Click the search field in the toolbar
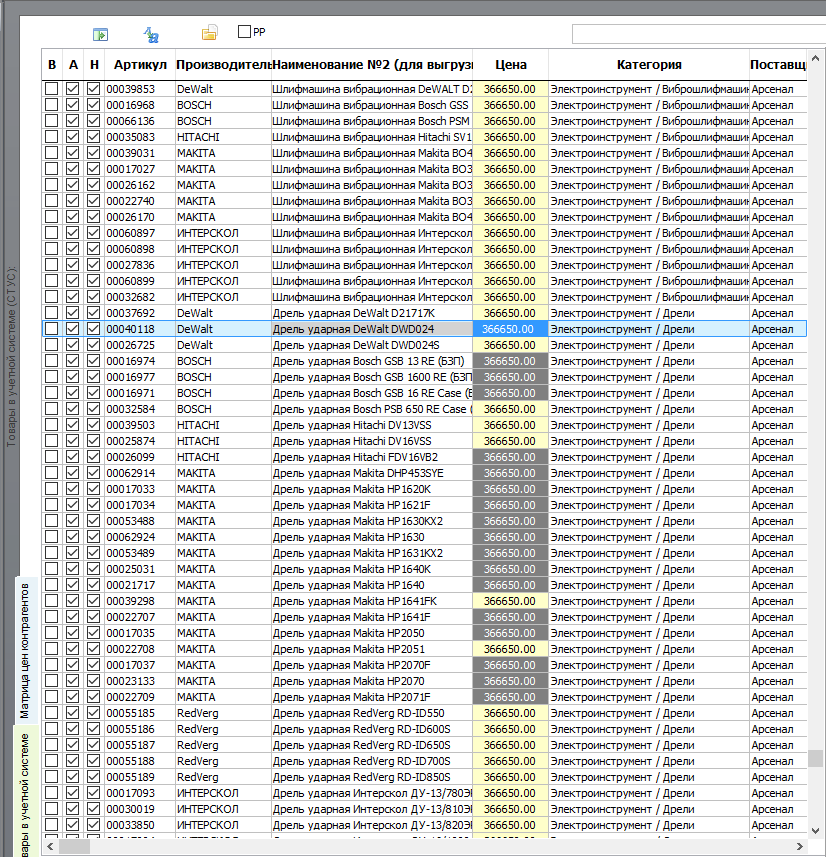This screenshot has height=857, width=826. tap(699, 34)
